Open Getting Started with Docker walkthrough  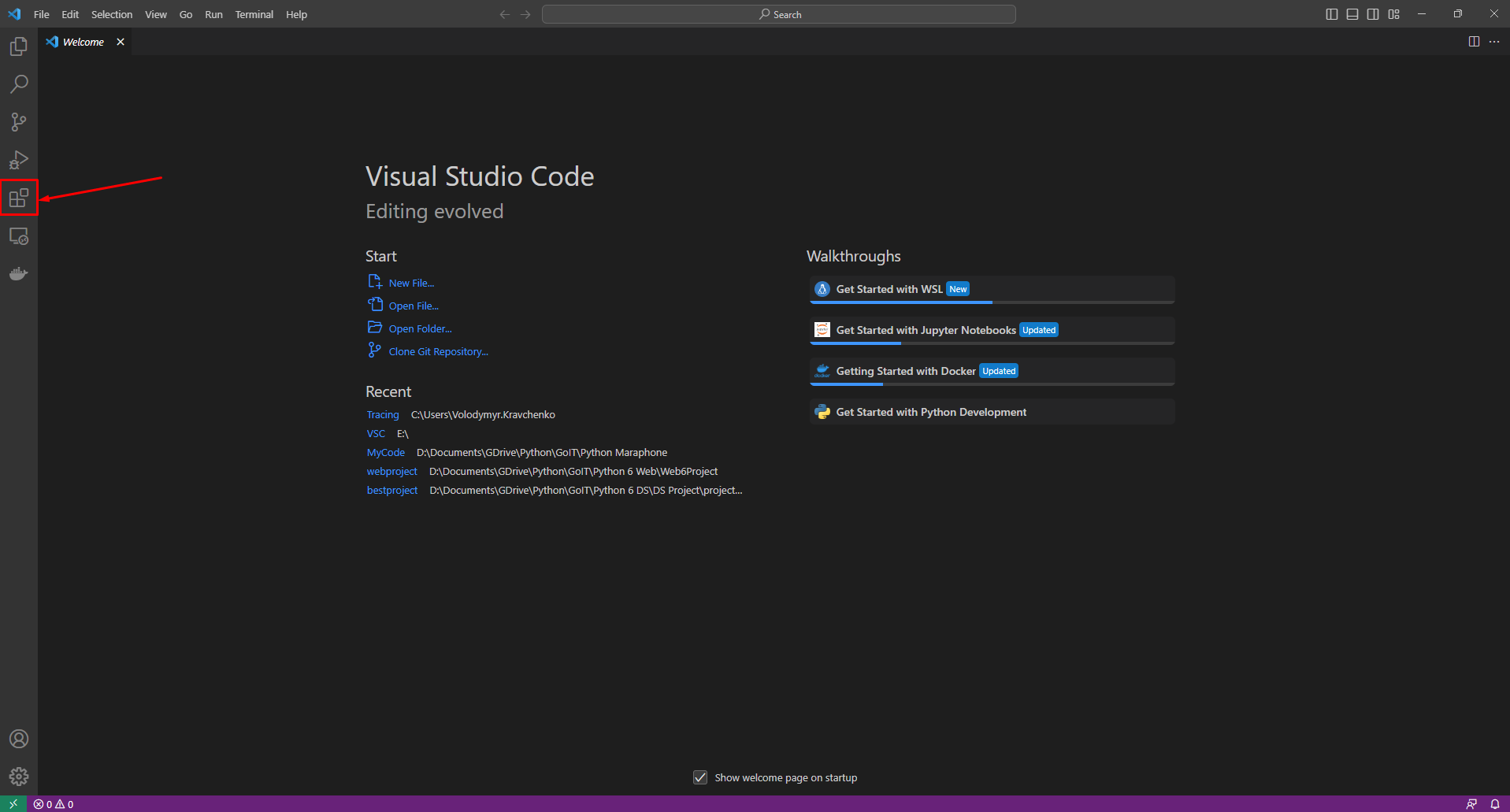tap(992, 371)
